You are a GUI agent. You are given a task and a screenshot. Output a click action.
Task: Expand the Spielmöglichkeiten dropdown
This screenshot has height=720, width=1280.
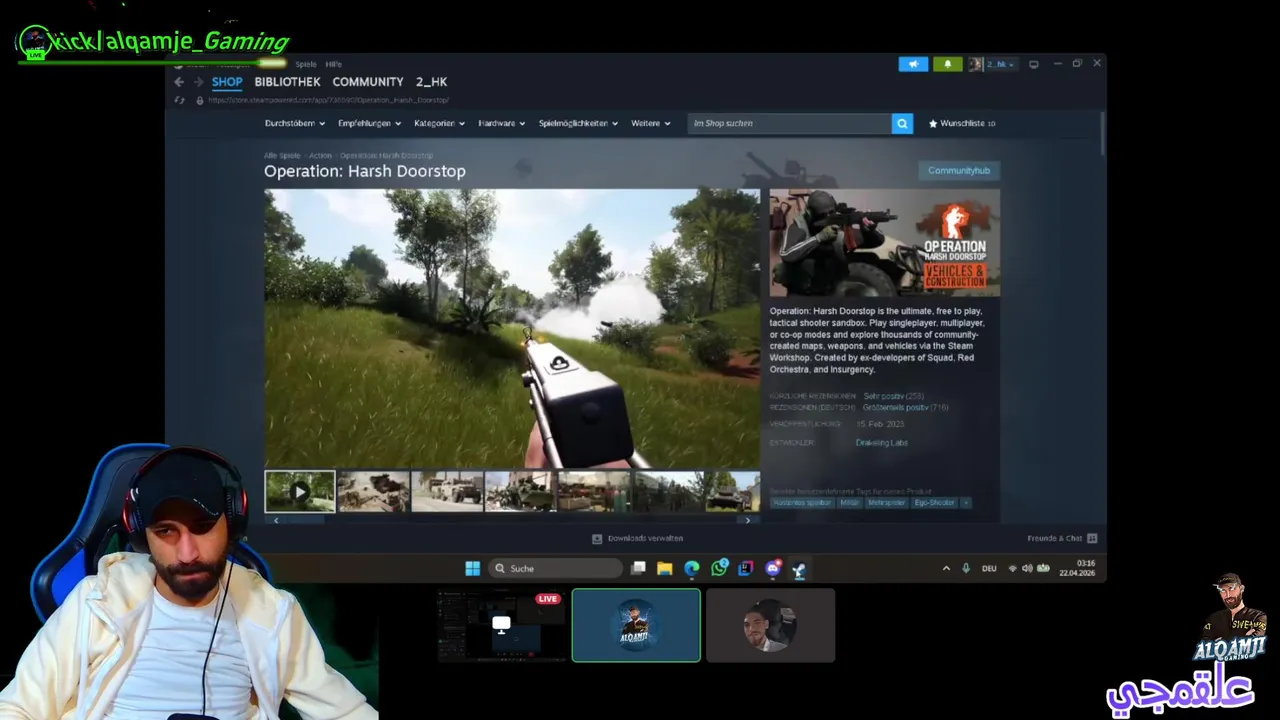tap(578, 123)
